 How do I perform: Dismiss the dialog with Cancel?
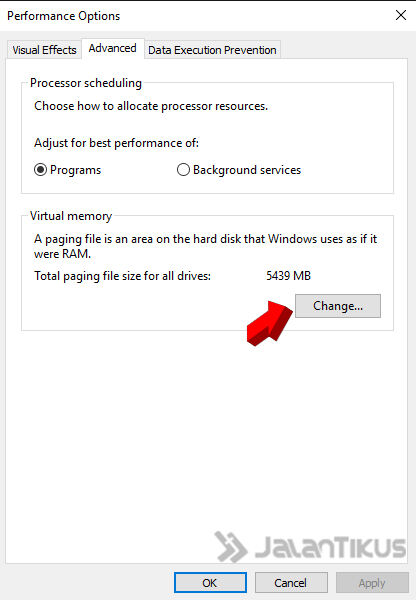point(291,583)
